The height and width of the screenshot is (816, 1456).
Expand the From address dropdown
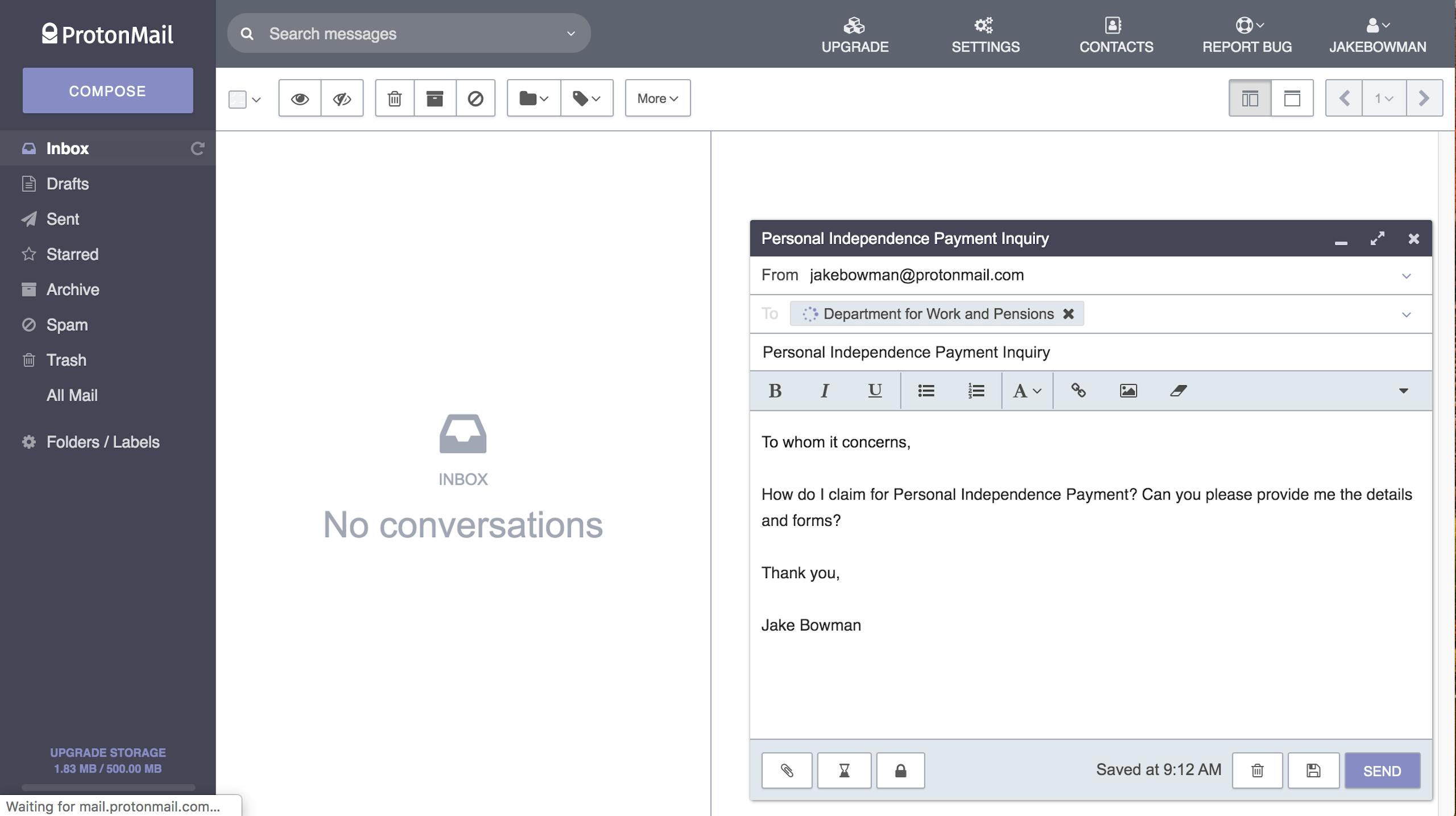[x=1406, y=276]
